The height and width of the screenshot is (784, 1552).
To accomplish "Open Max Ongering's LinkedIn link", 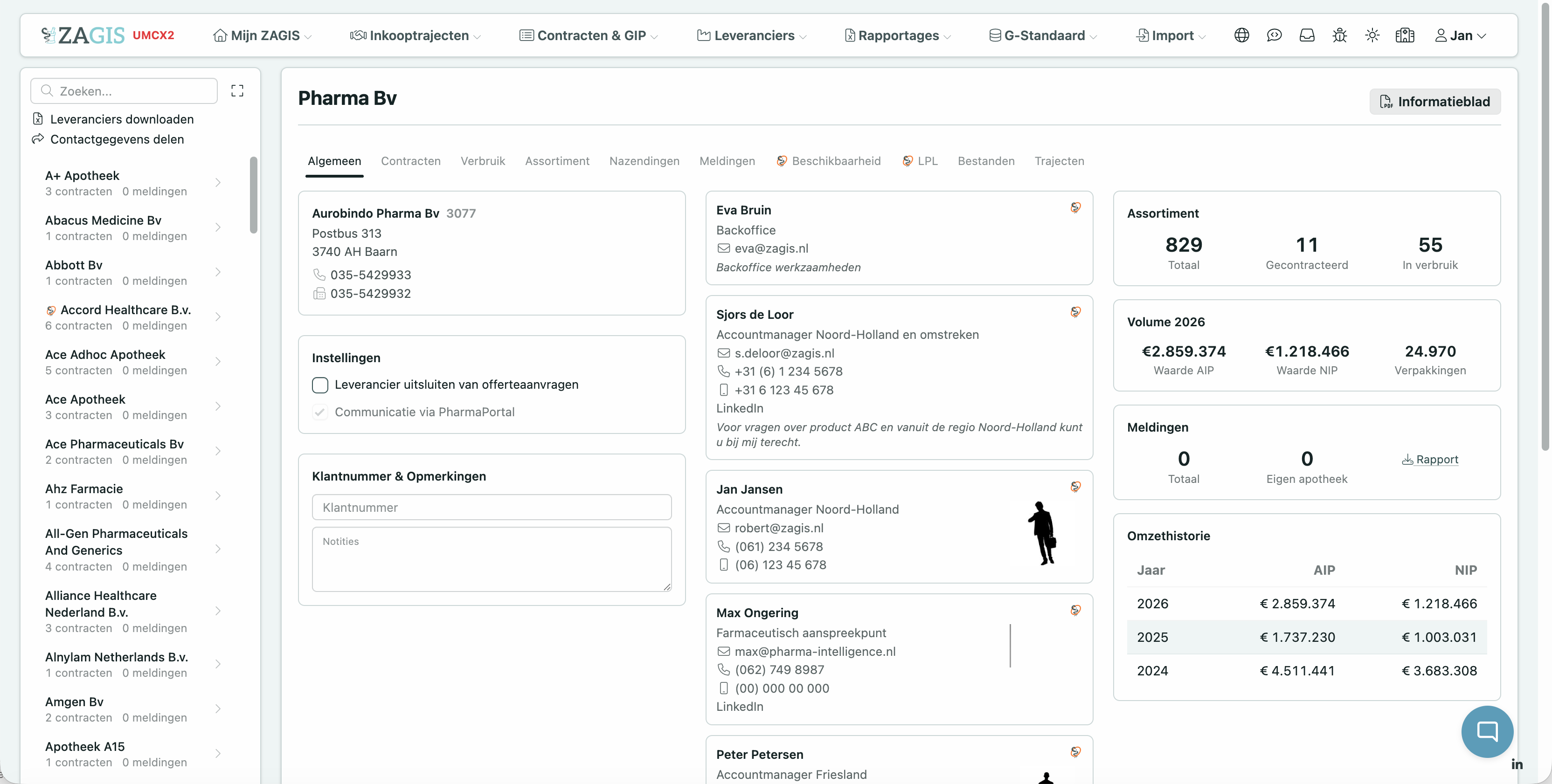I will pyautogui.click(x=740, y=707).
